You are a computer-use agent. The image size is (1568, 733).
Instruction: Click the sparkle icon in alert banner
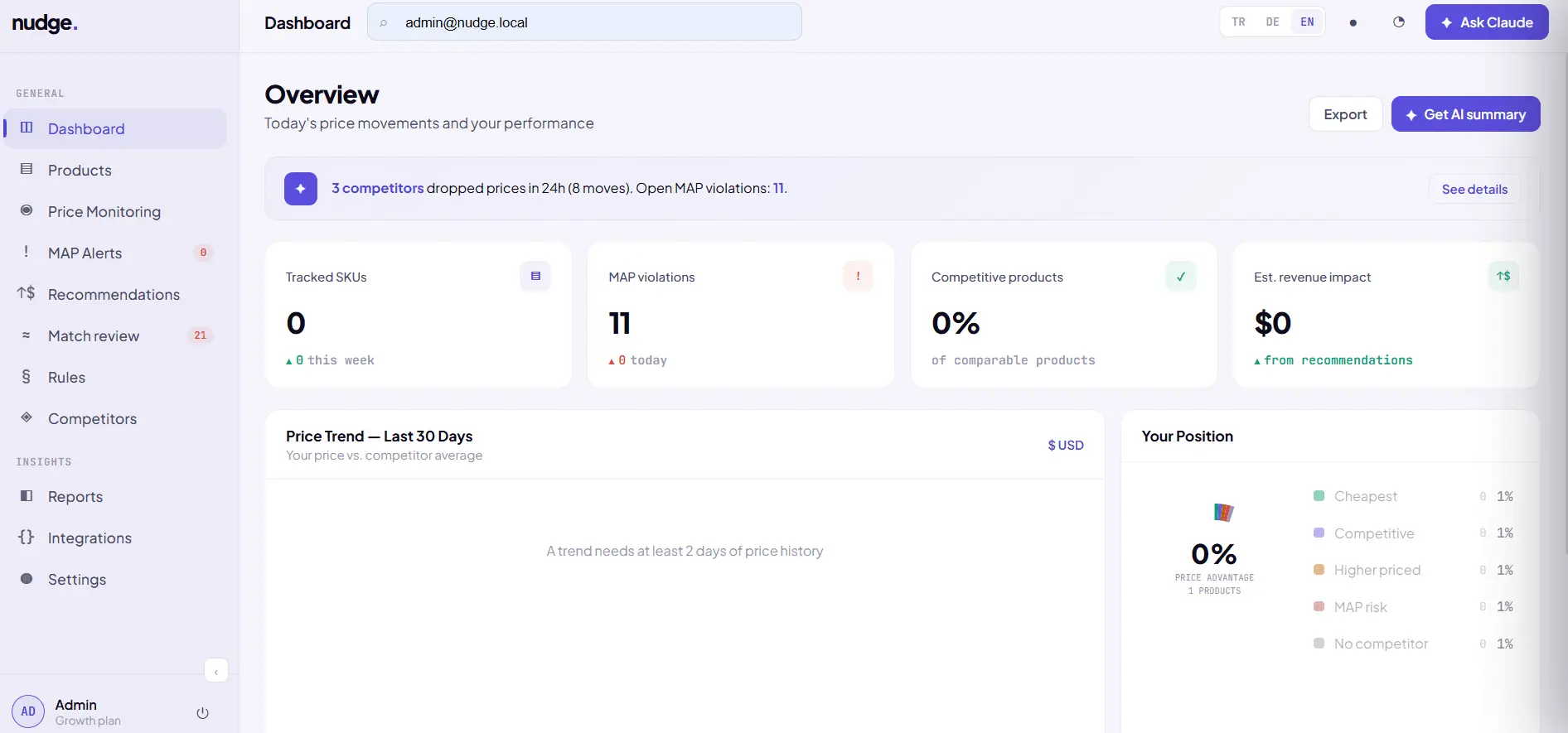tap(301, 189)
